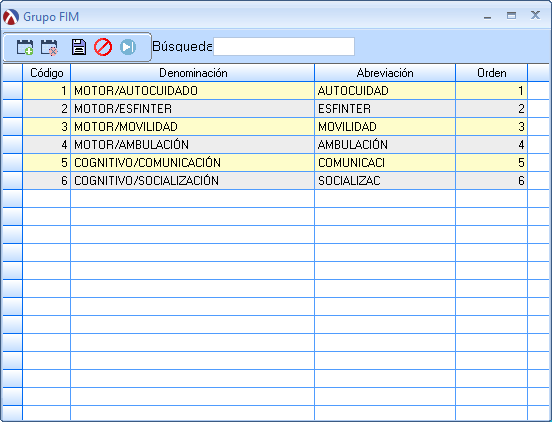Save changes with the floppy disk icon
This screenshot has width=552, height=422.
click(79, 47)
